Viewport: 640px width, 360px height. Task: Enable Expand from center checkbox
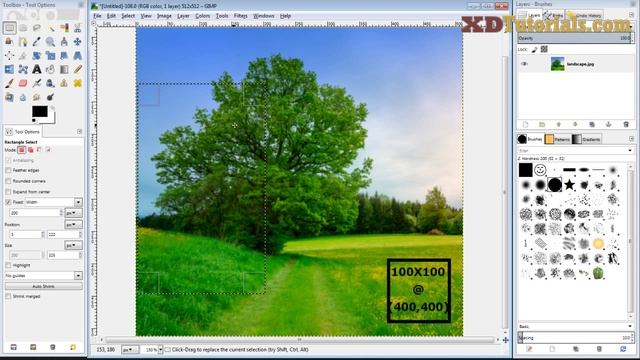(8, 191)
